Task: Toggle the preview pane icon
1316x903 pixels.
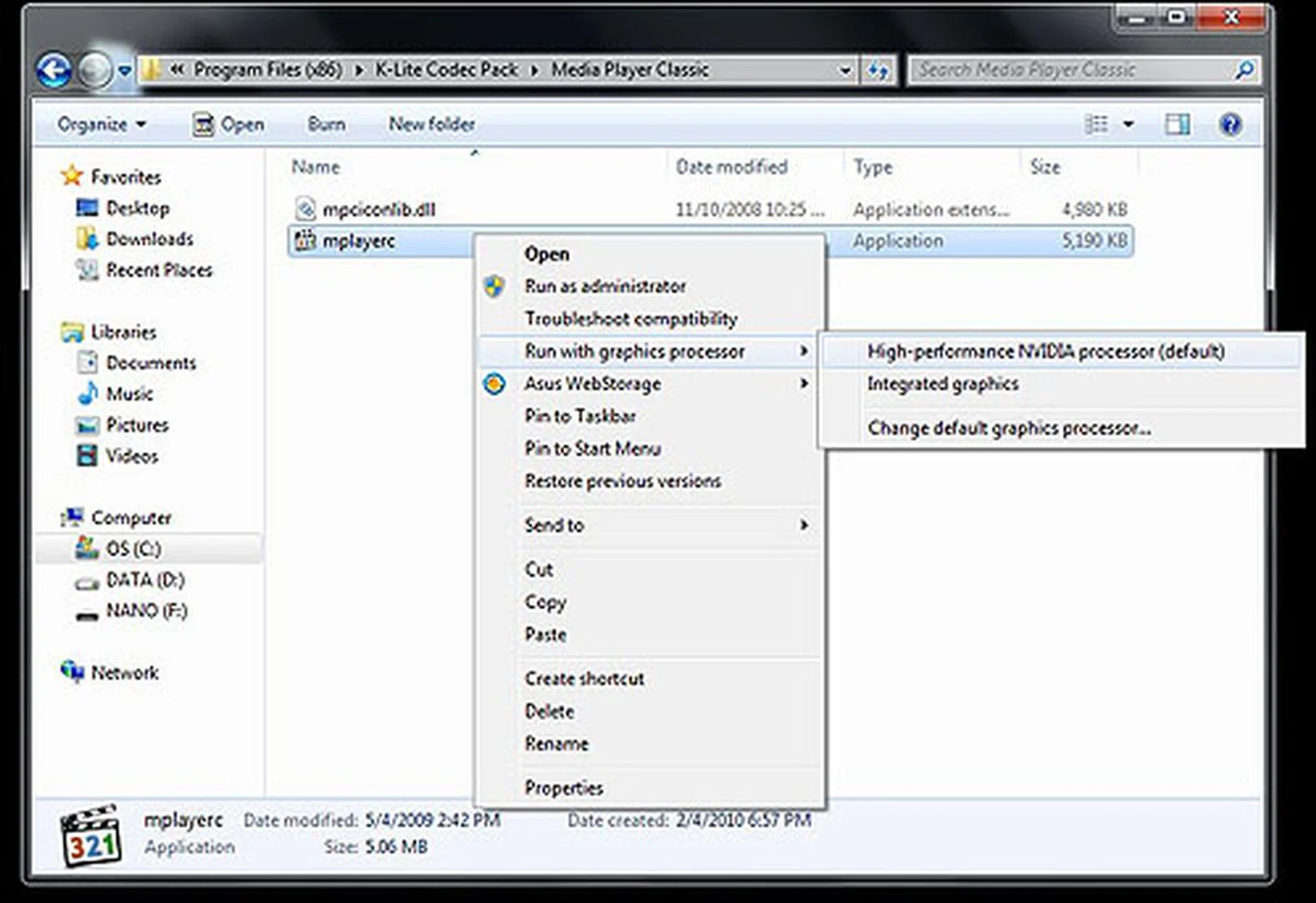Action: coord(1177,124)
